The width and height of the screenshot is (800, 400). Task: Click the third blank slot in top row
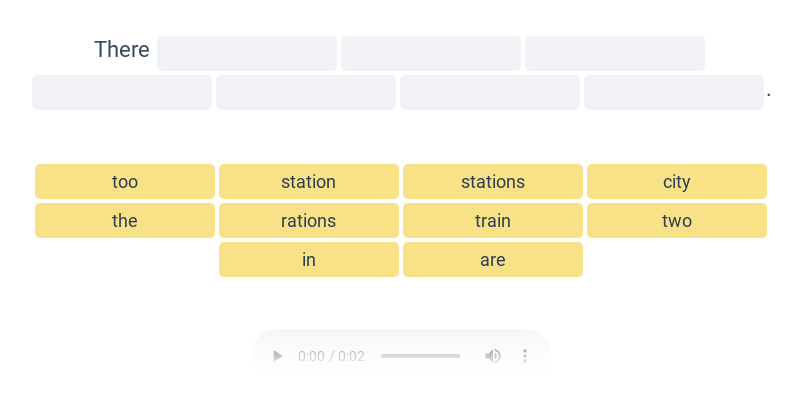tap(615, 54)
